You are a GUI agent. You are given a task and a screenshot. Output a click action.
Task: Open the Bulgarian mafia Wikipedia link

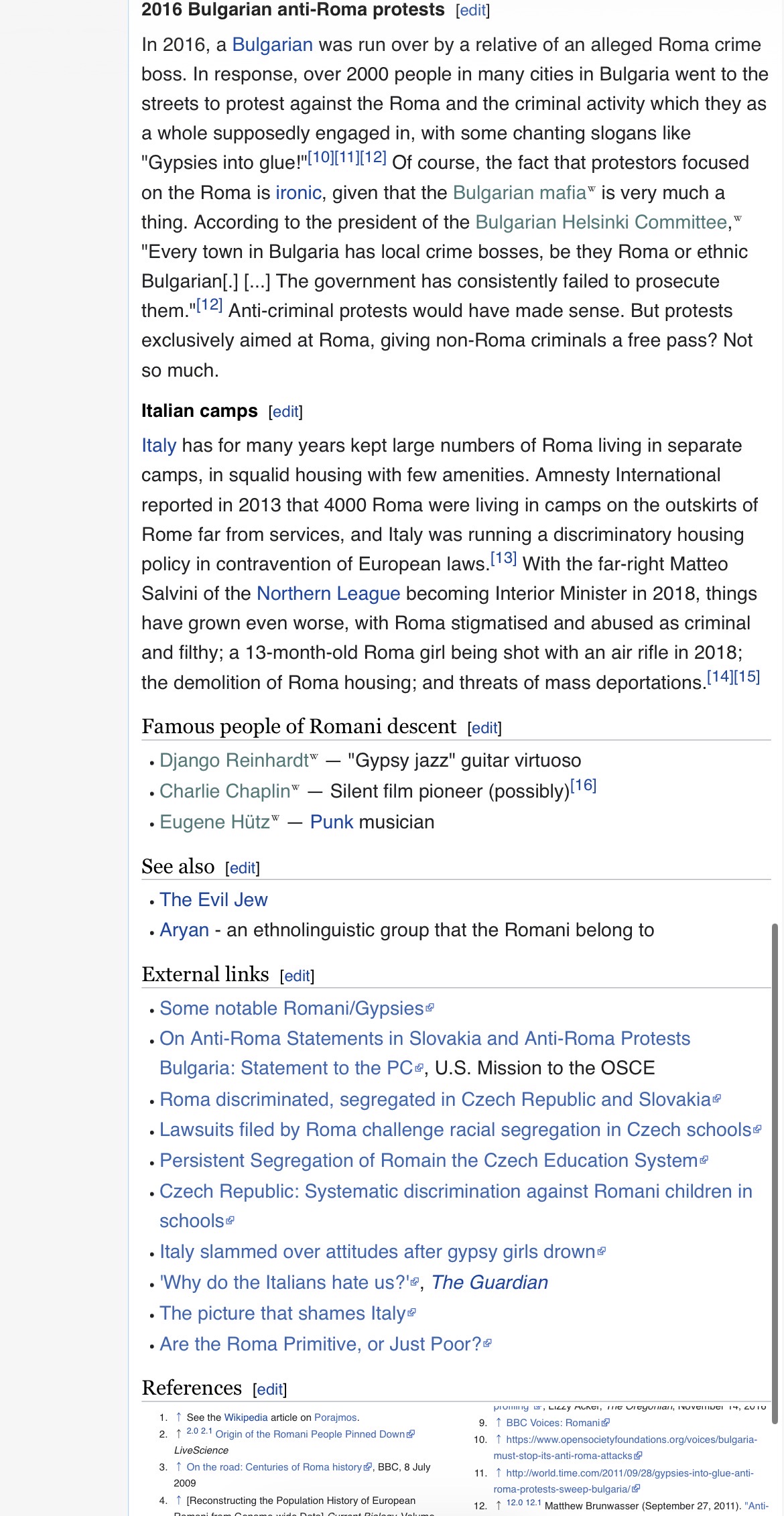(x=519, y=193)
